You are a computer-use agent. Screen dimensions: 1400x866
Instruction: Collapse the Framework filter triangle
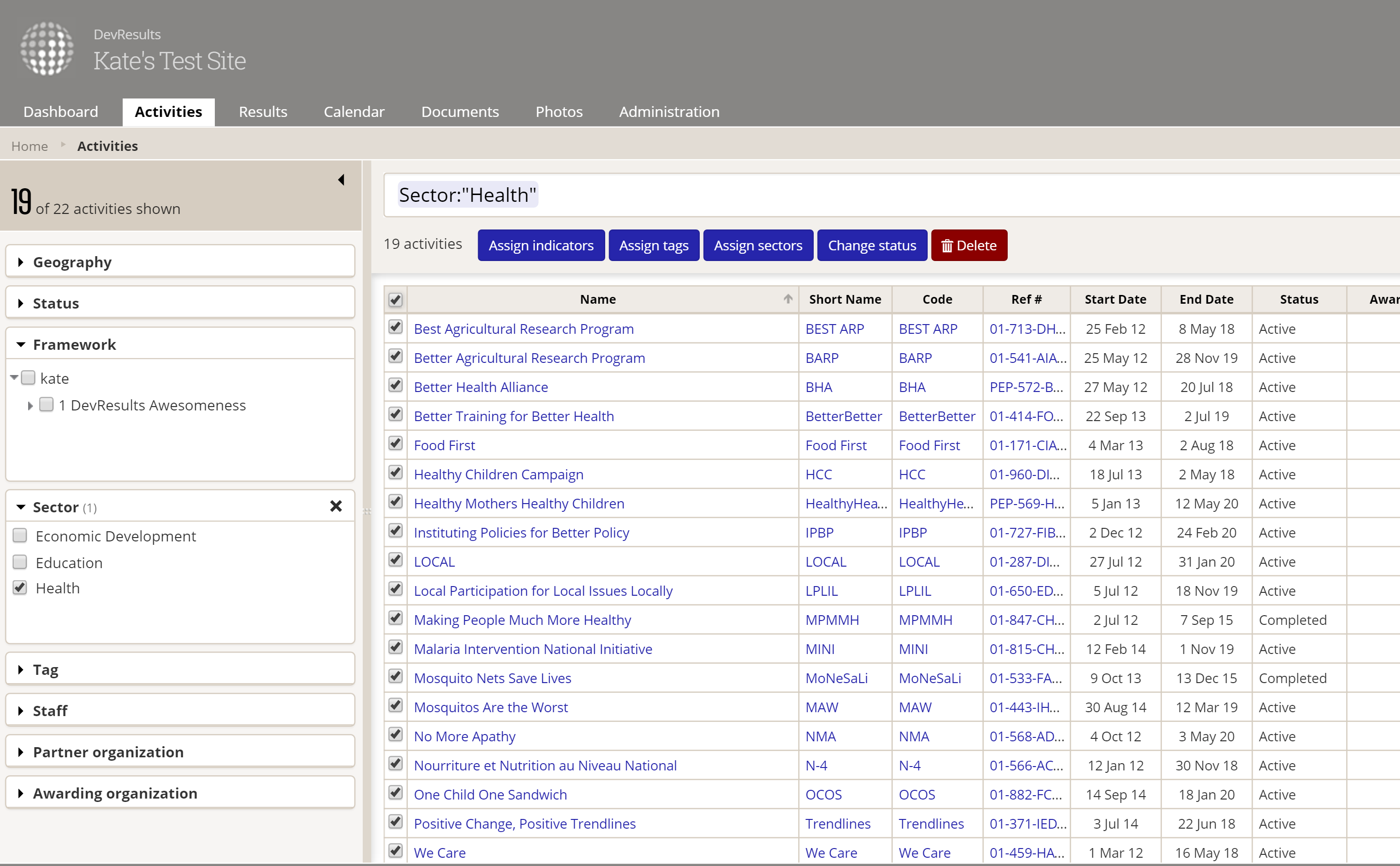(21, 344)
